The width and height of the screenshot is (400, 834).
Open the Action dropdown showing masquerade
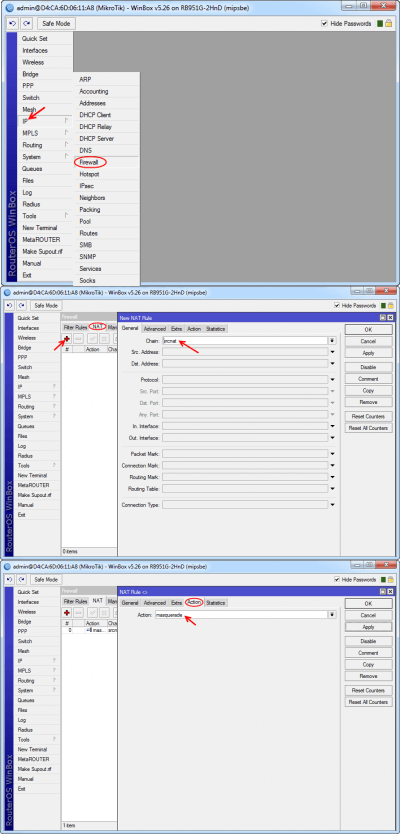332,614
